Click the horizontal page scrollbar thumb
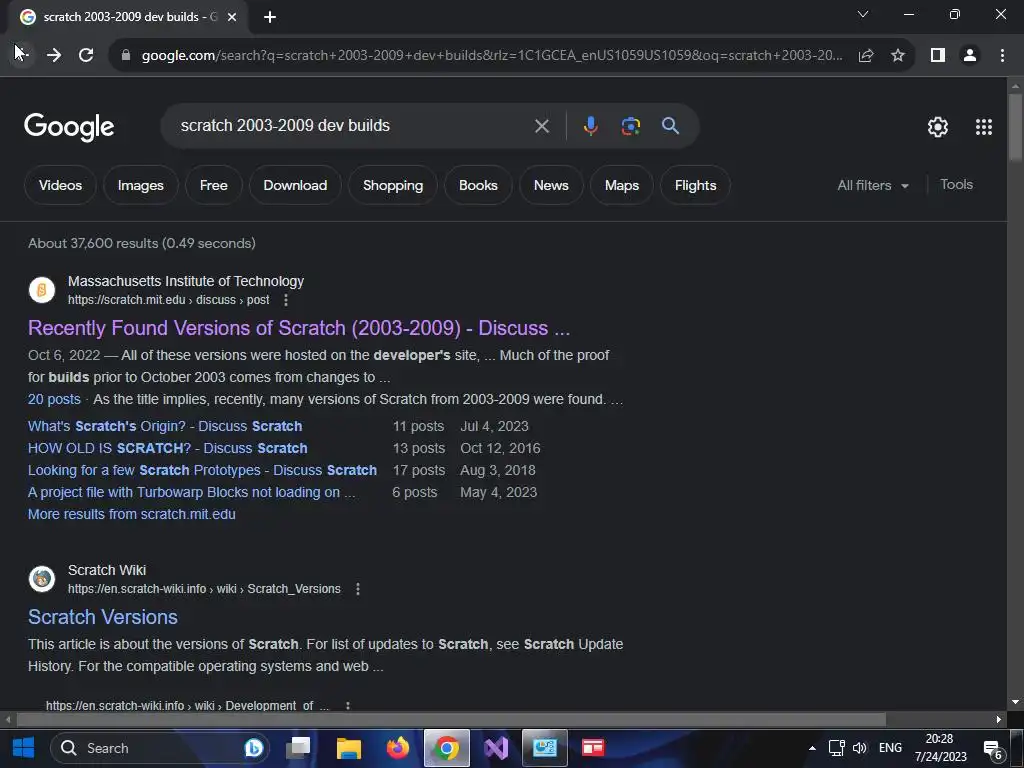Image resolution: width=1024 pixels, height=768 pixels. point(451,720)
